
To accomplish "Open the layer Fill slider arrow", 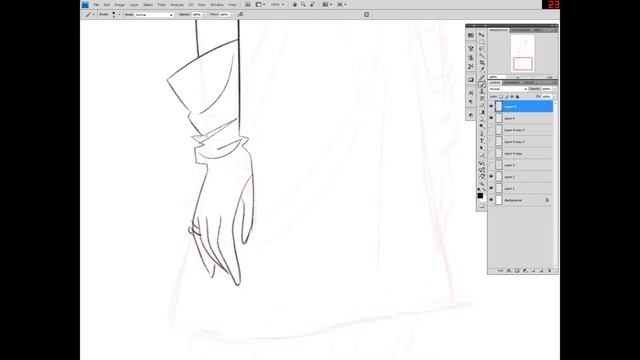I will tap(554, 97).
